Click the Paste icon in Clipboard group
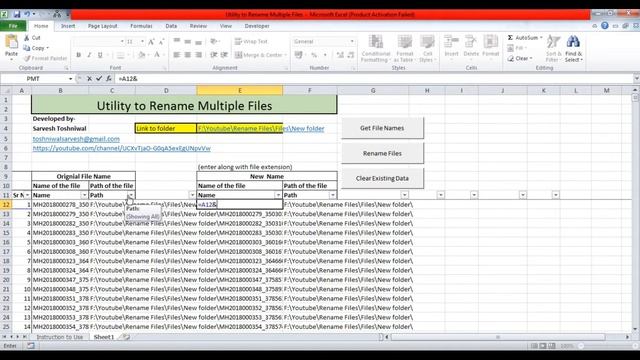The height and width of the screenshot is (360, 640). pyautogui.click(x=11, y=42)
